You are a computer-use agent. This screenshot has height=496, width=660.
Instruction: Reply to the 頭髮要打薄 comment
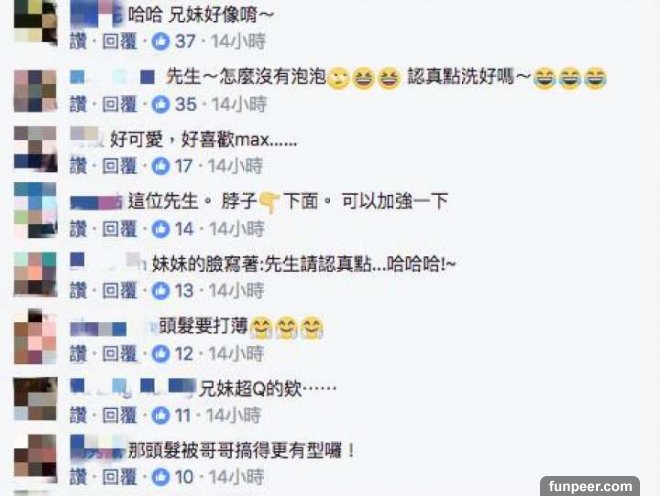120,354
